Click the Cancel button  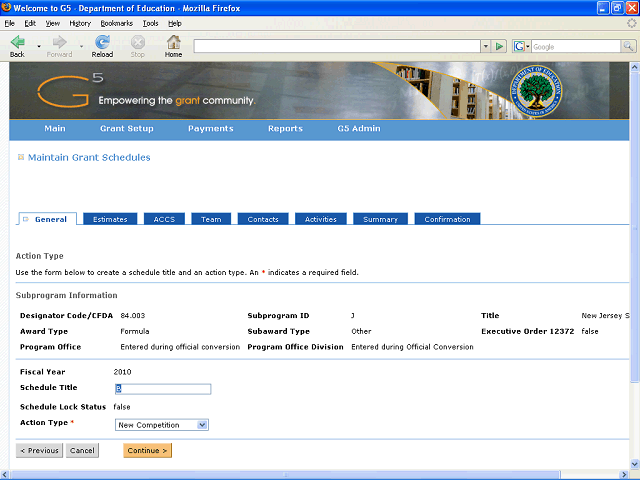(82, 450)
